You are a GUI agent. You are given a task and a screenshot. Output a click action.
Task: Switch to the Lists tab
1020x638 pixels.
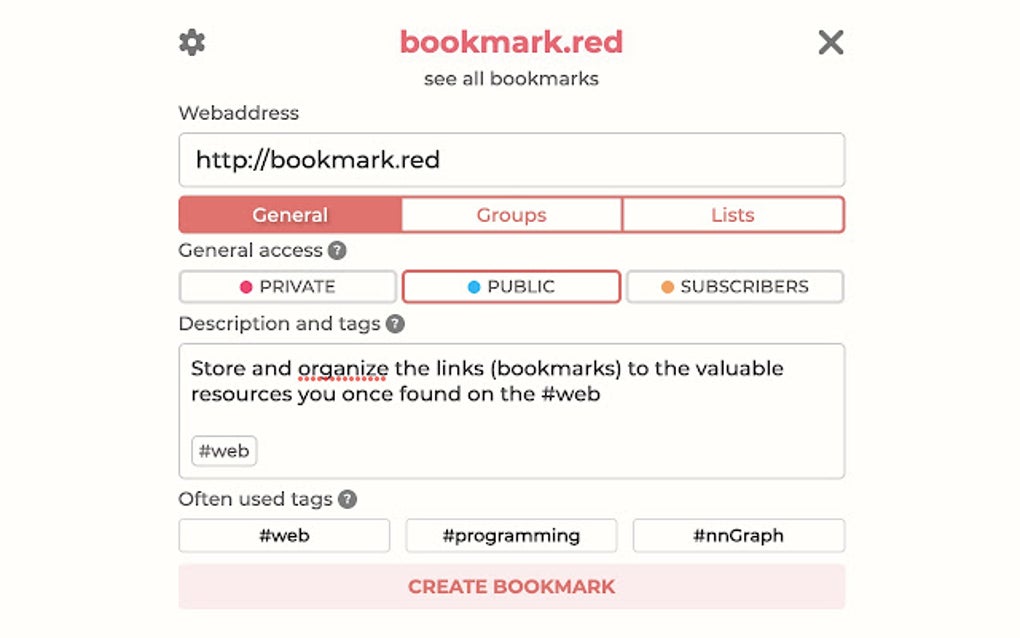point(733,215)
